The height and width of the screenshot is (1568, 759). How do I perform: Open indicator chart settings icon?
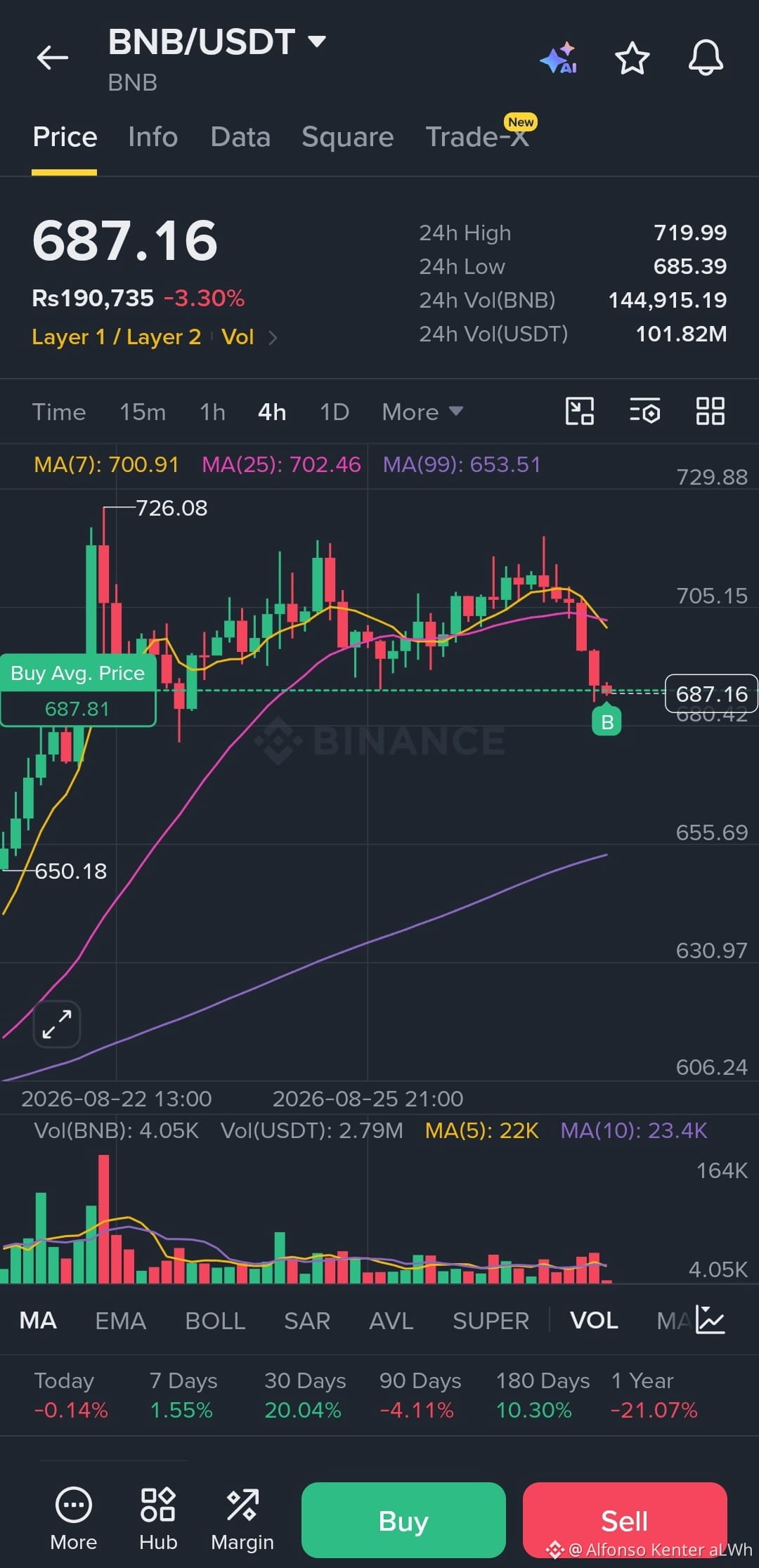click(x=710, y=1319)
